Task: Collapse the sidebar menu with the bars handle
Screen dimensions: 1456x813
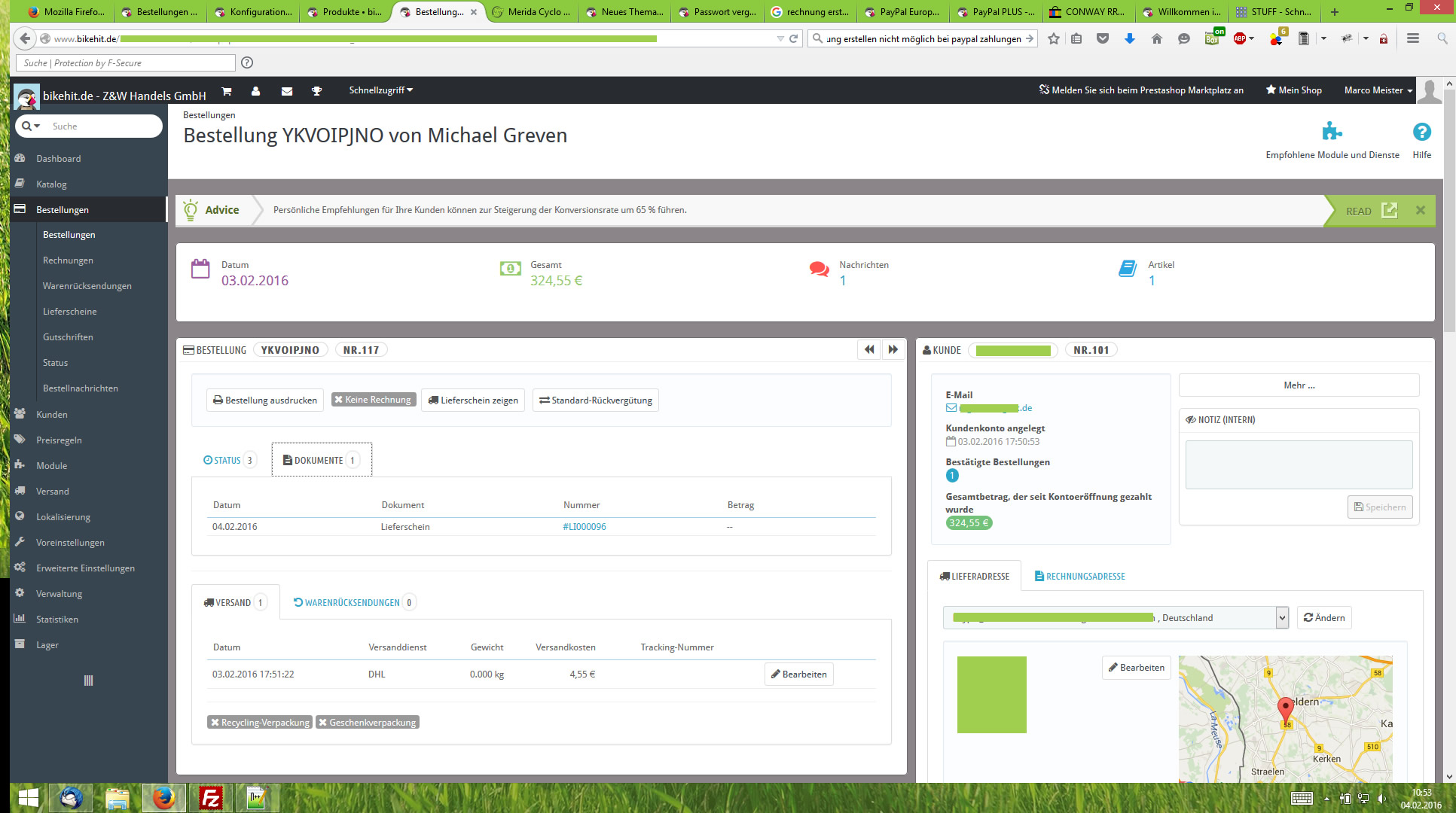Action: point(88,681)
